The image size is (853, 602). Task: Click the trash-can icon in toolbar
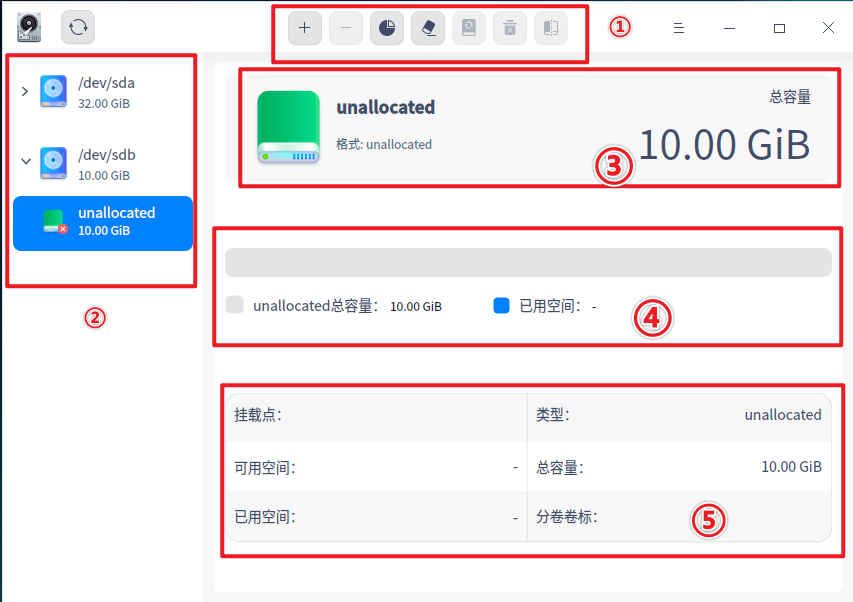click(509, 29)
